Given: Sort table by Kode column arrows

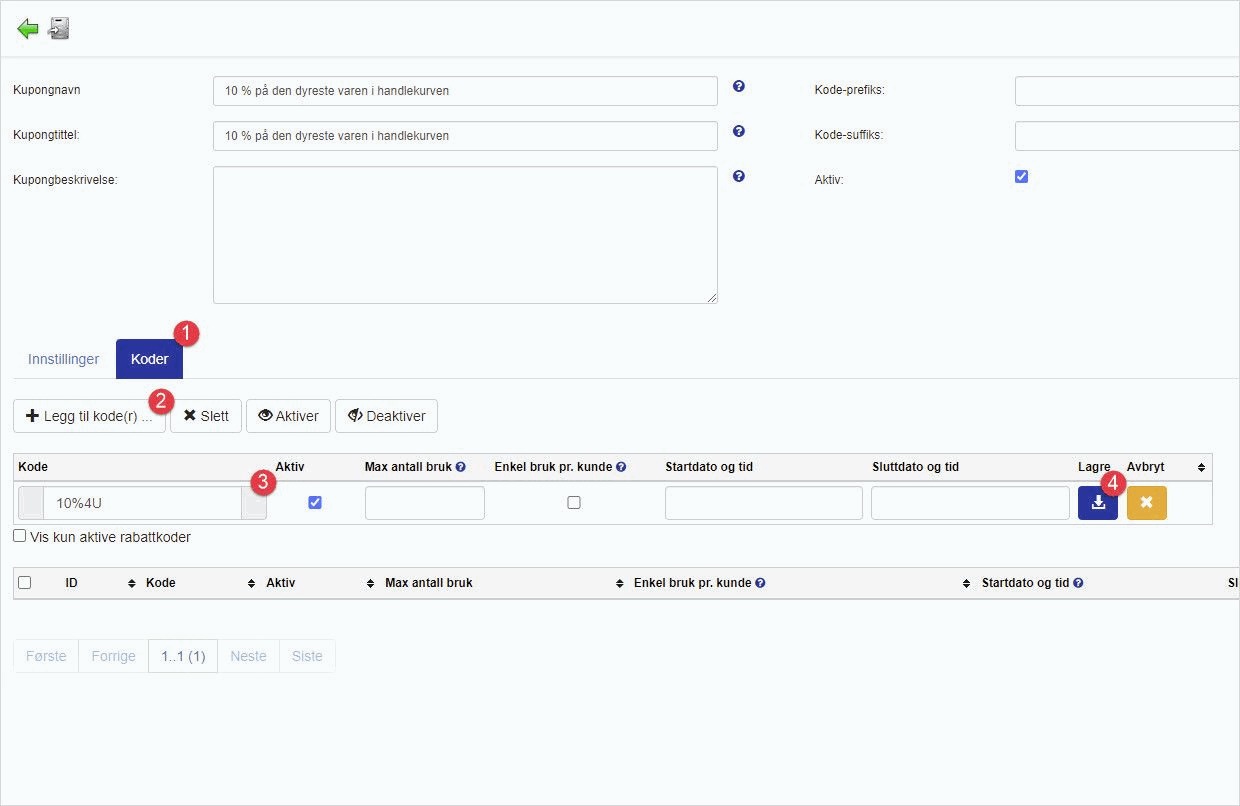Looking at the screenshot, I should pyautogui.click(x=251, y=583).
